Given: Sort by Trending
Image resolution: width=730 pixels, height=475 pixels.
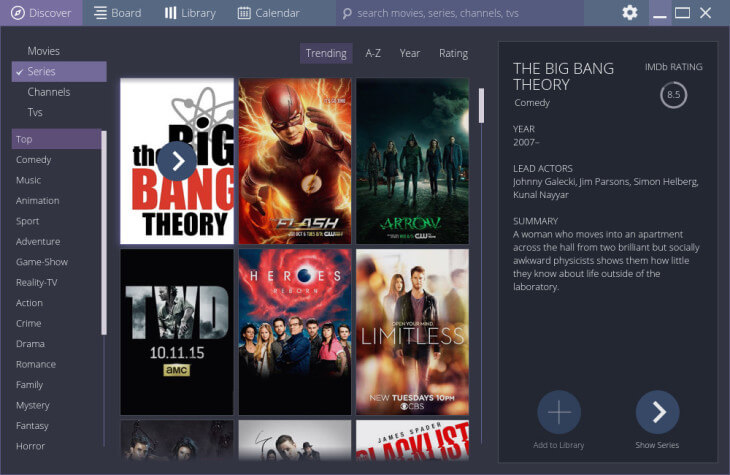Looking at the screenshot, I should point(326,53).
